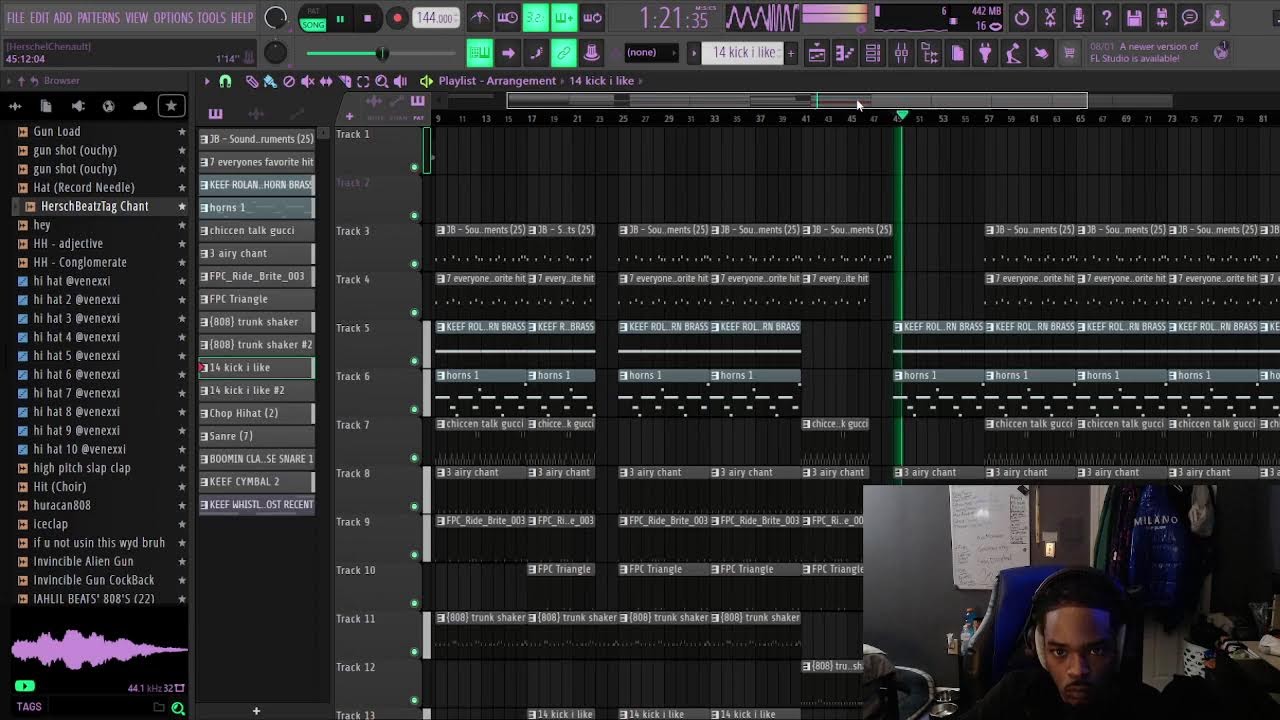Open the EDIT menu
1280x720 pixels.
(x=39, y=18)
